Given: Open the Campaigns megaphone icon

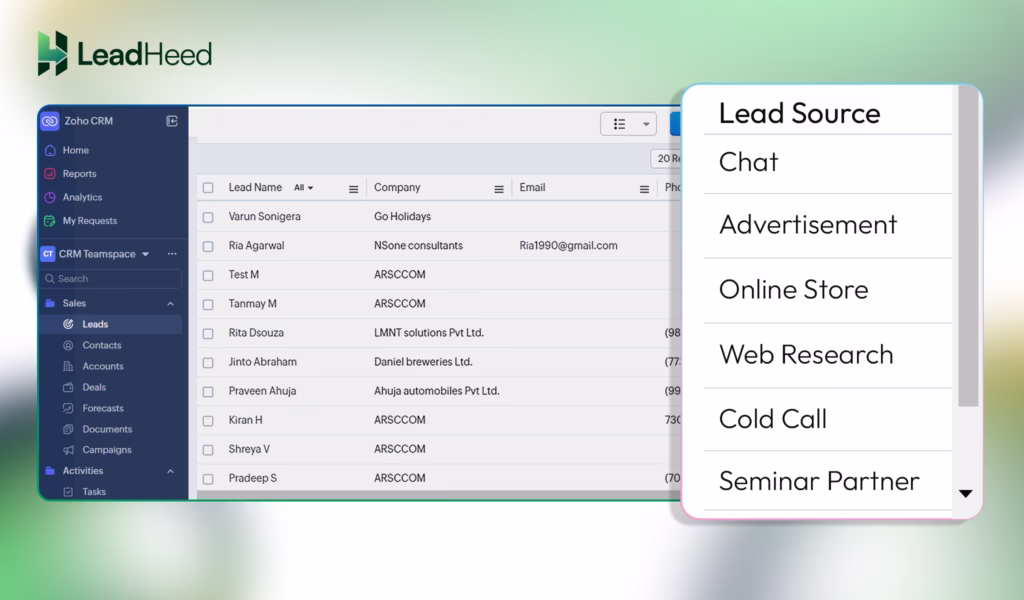Looking at the screenshot, I should 66,449.
